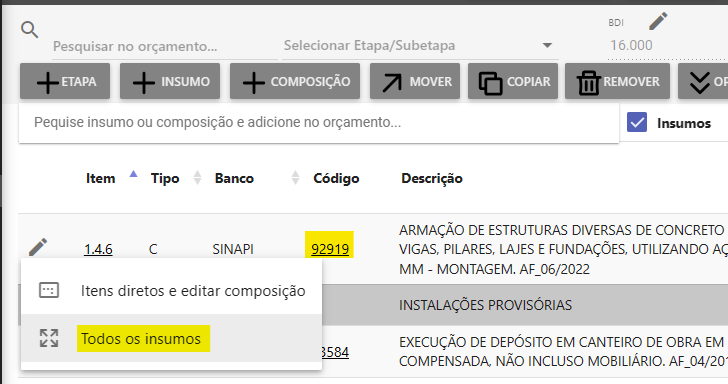Screen dimensions: 728x384
Task: Click the arrow icon on MOVER button
Action: (392, 83)
